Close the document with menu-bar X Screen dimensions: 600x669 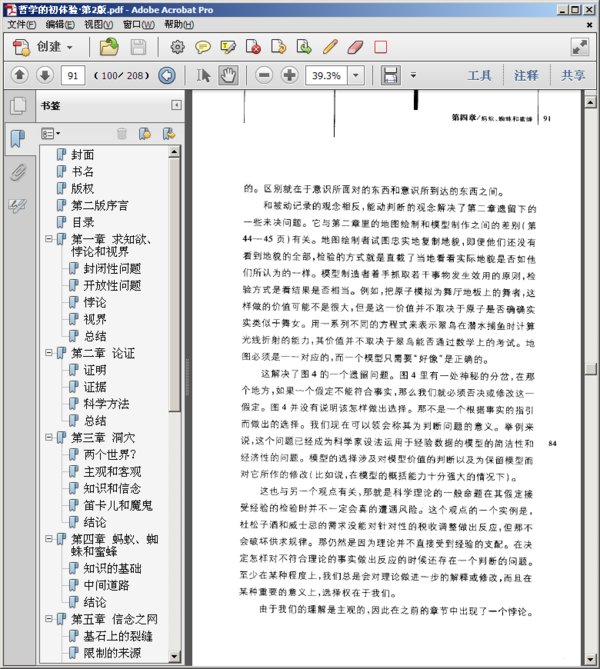[589, 25]
